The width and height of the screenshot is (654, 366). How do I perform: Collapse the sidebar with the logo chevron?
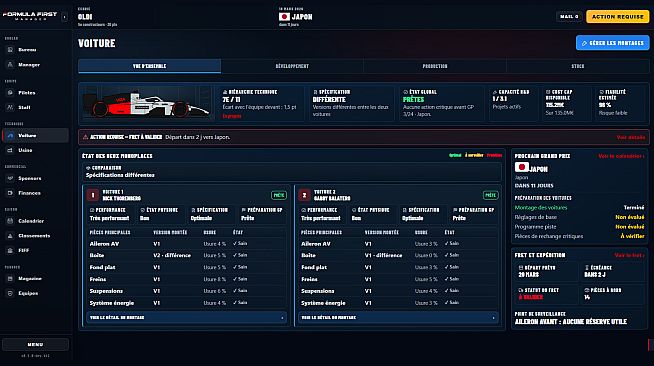click(64, 17)
